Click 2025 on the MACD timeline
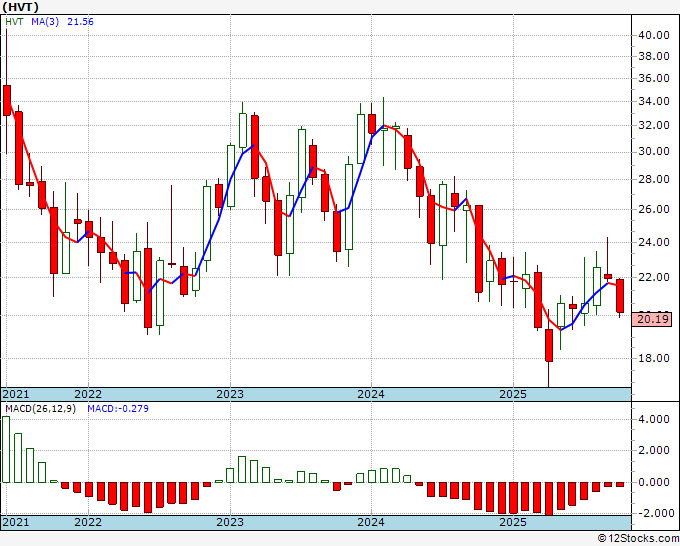Screen dimensions: 680x546 (x=513, y=522)
